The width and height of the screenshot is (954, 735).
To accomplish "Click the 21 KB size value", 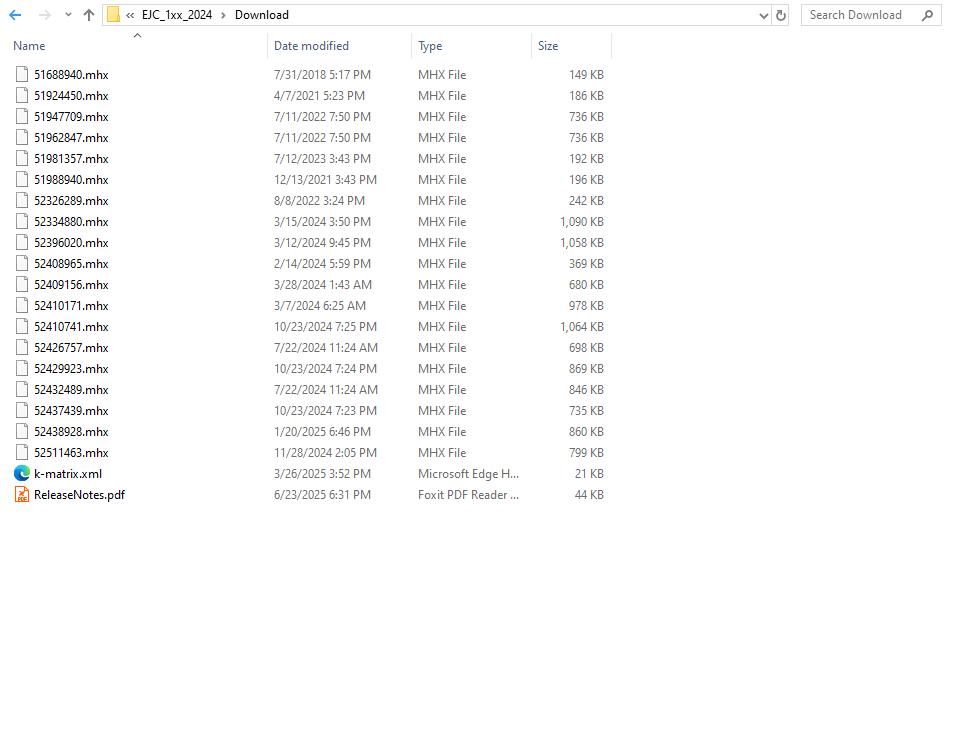I will tap(589, 473).
